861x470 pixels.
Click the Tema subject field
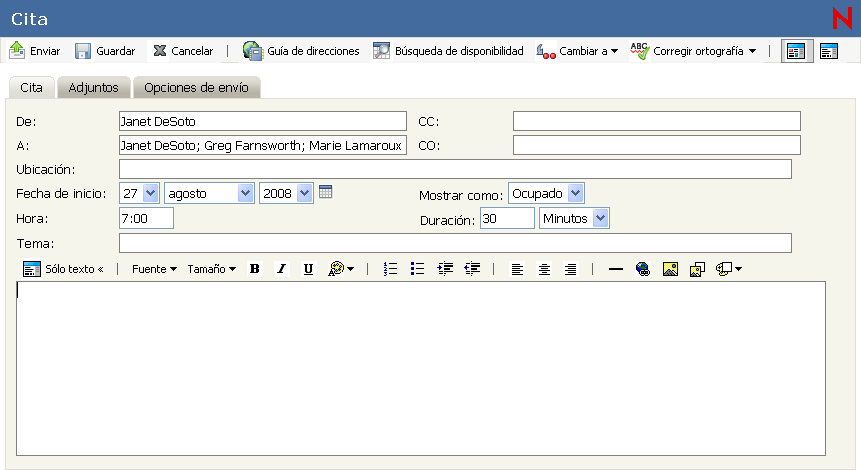click(455, 243)
